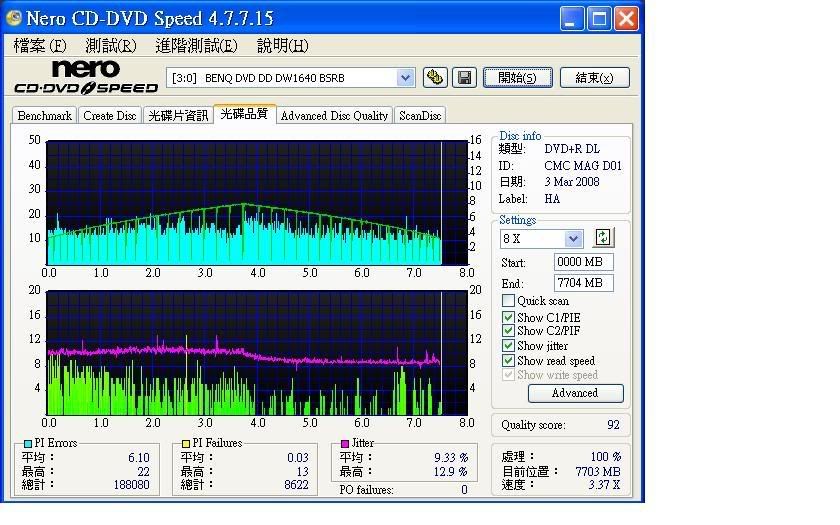
Task: Click the Advanced settings button
Action: [575, 393]
